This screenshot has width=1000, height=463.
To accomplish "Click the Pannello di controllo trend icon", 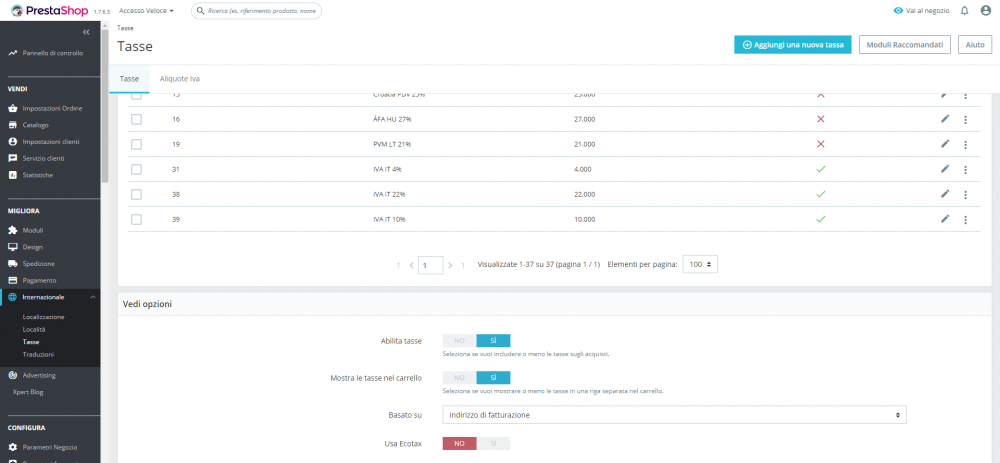I will tap(12, 53).
